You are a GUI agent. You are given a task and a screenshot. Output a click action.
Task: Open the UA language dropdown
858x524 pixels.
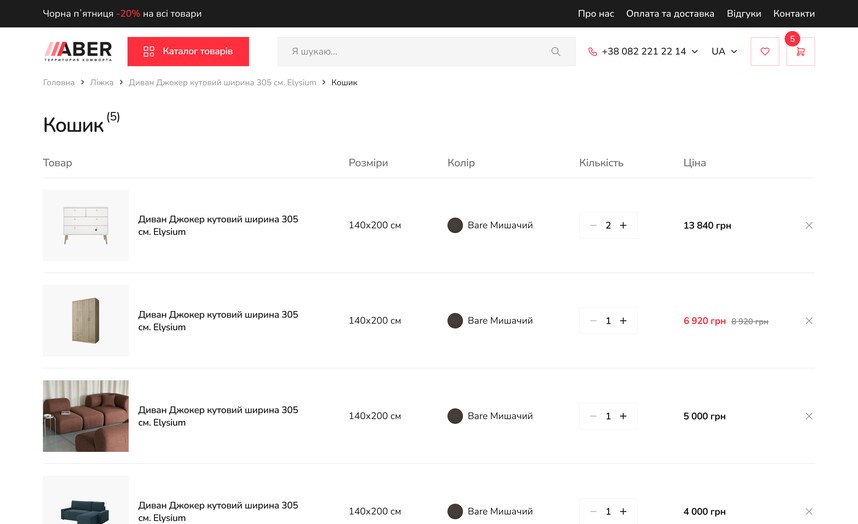coord(724,51)
